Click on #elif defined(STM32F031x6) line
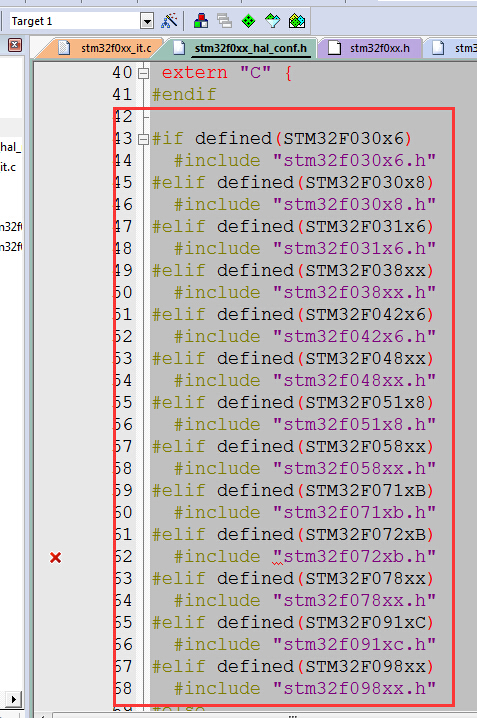 tap(293, 227)
